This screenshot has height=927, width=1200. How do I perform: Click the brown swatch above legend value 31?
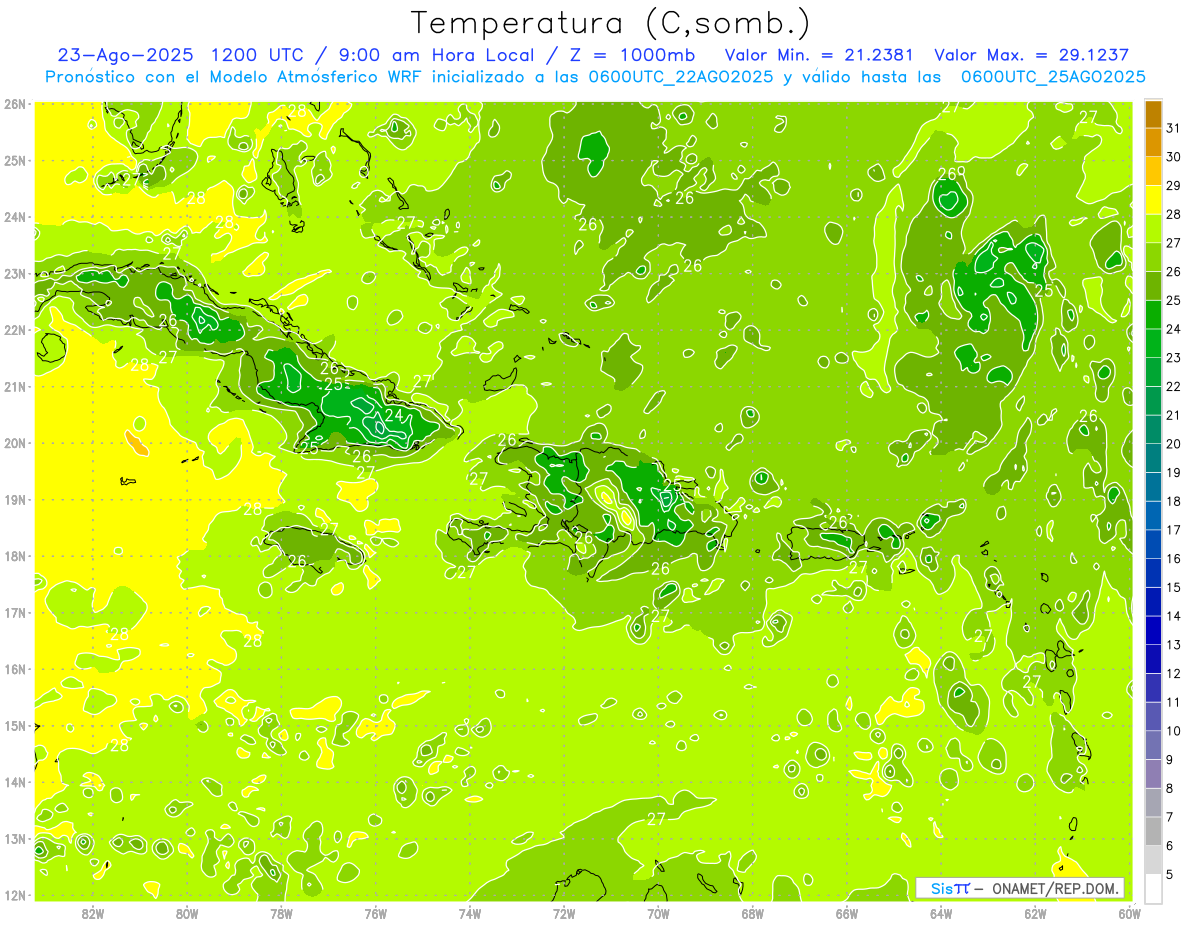pyautogui.click(x=1153, y=114)
